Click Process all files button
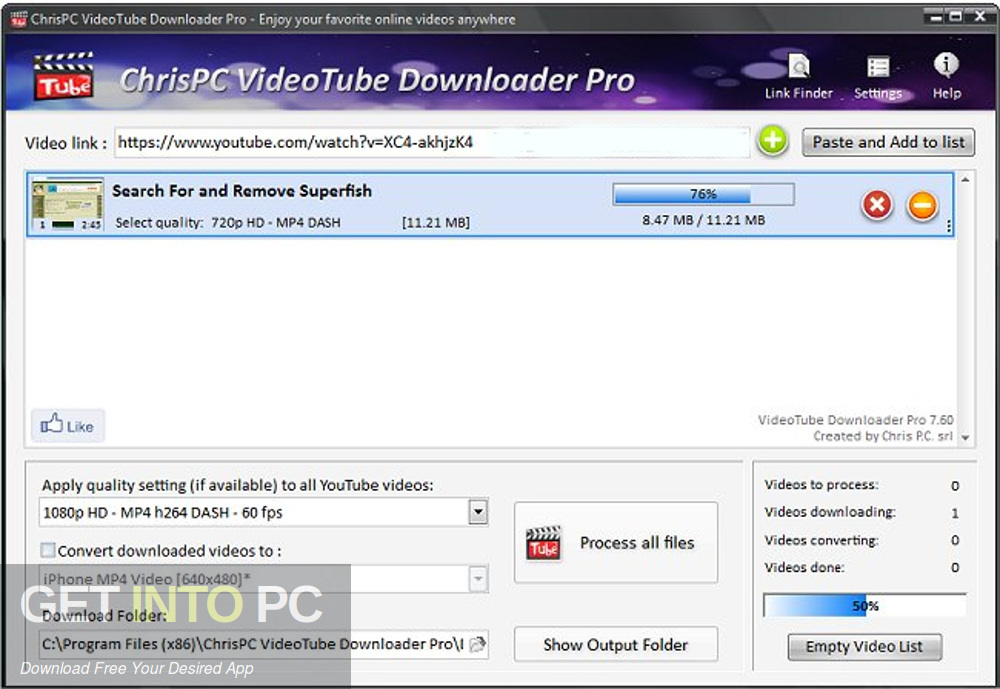Viewport: 1000px width, 689px height. [615, 542]
